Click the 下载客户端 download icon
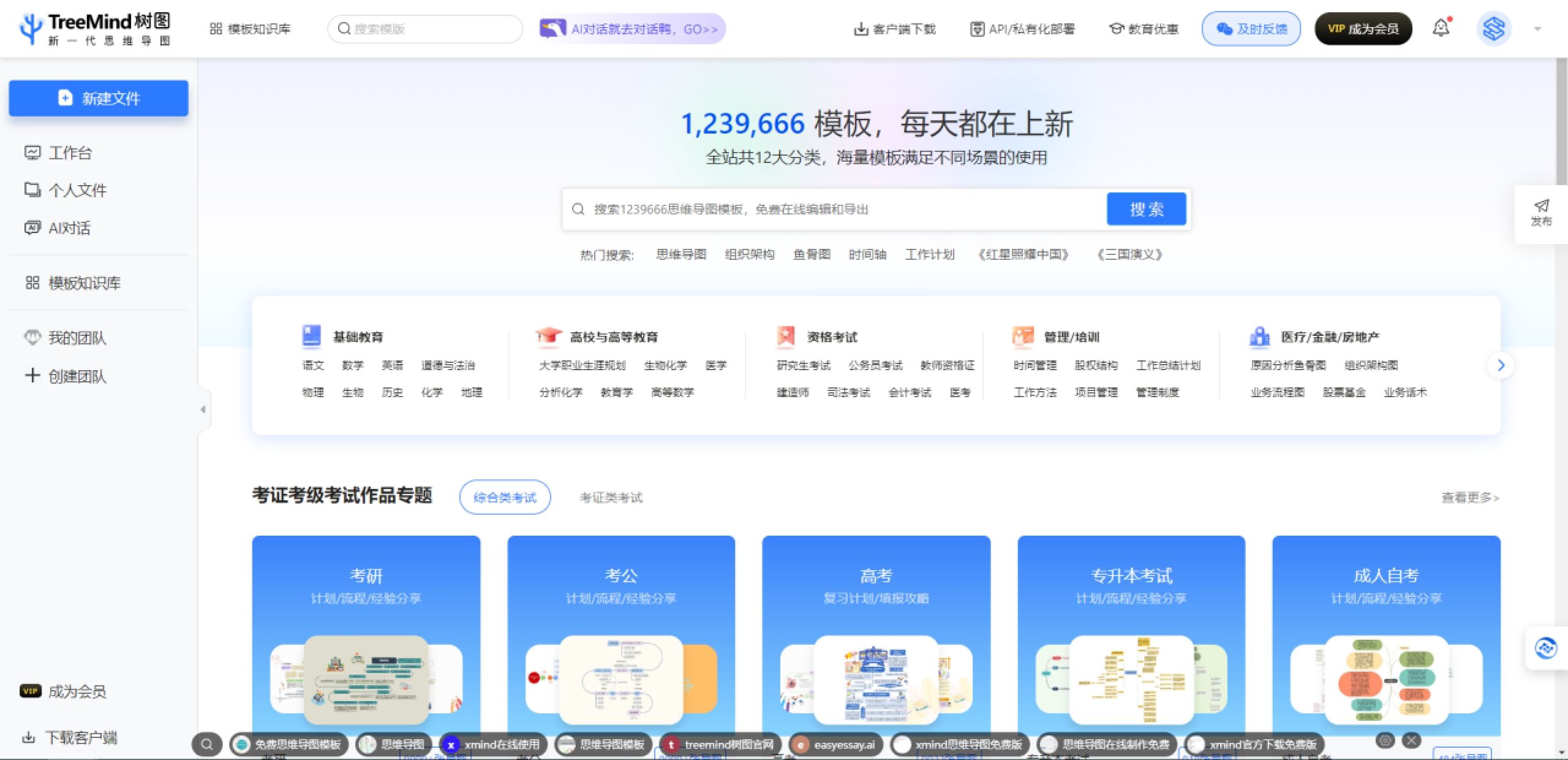Viewport: 1568px width, 760px height. tap(29, 737)
